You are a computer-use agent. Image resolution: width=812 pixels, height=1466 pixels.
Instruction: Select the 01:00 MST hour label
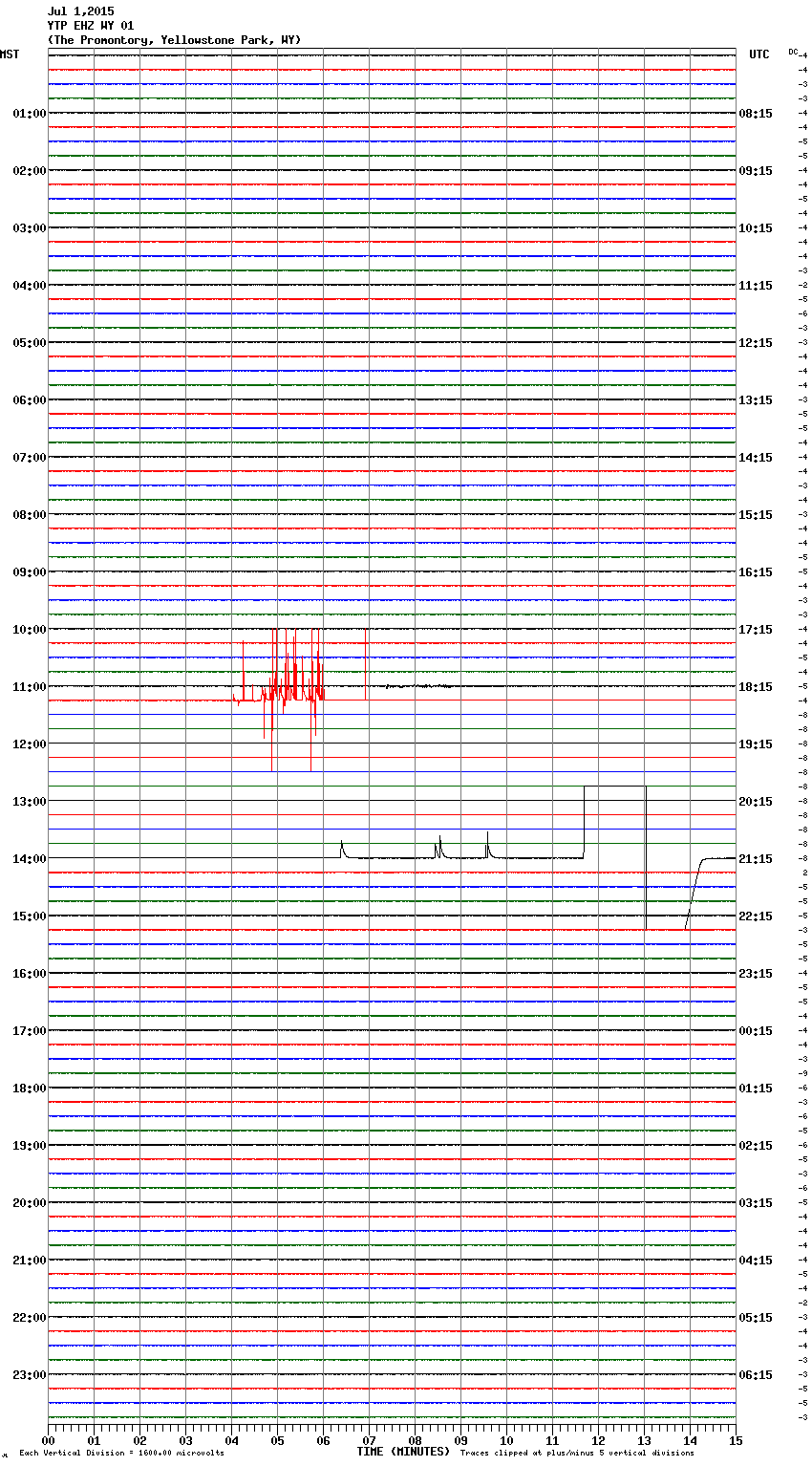pyautogui.click(x=30, y=114)
